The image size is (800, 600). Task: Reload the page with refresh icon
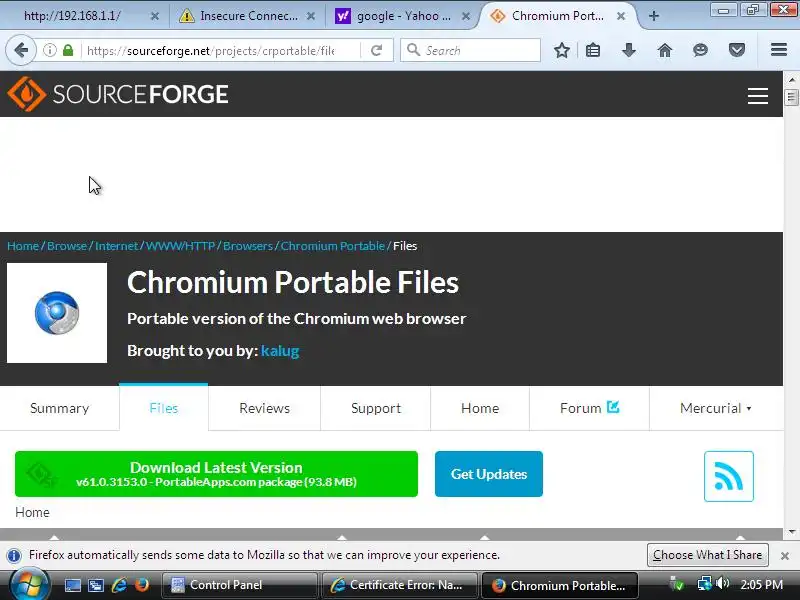(377, 50)
